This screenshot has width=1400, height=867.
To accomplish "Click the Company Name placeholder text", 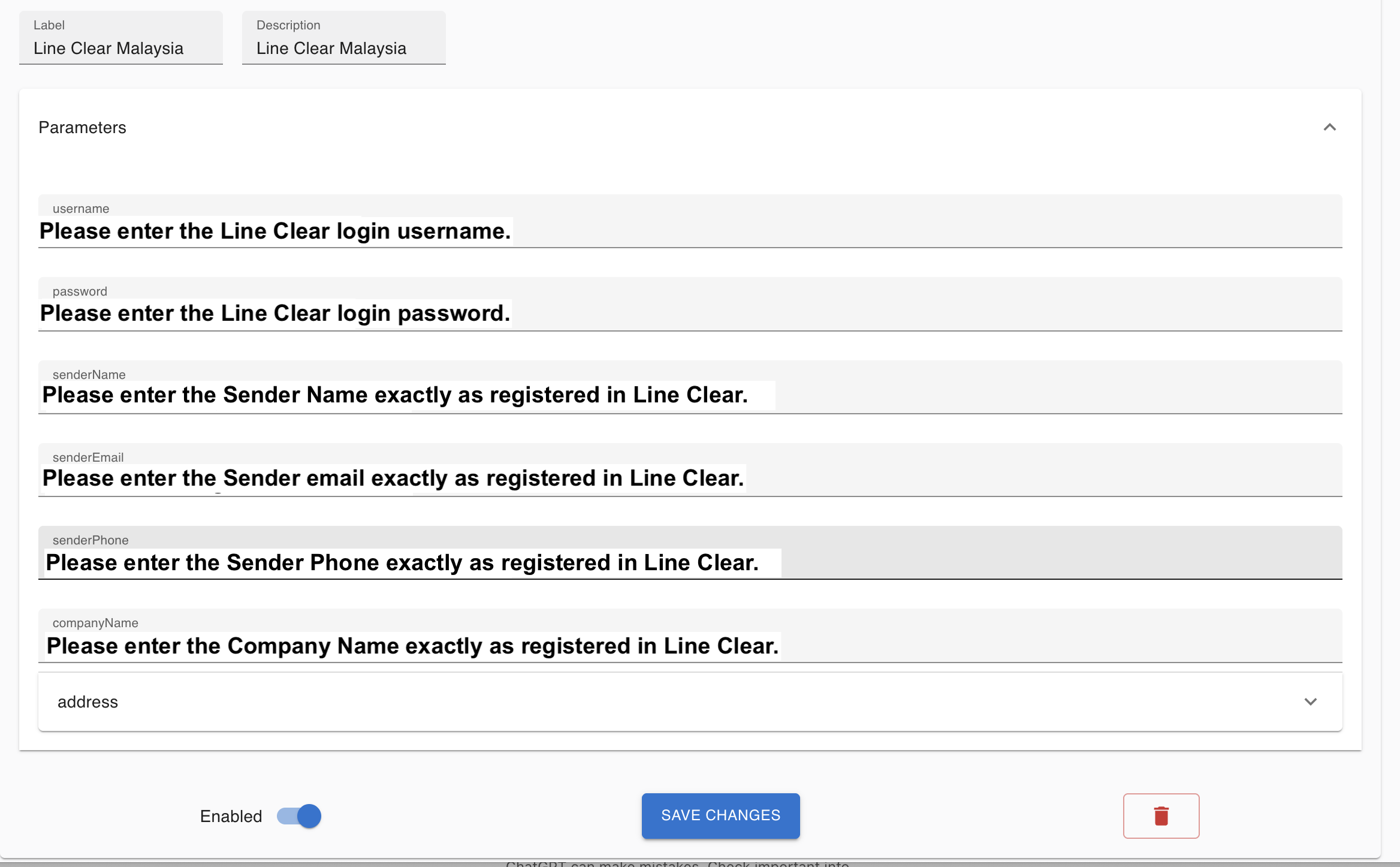I will click(x=412, y=646).
